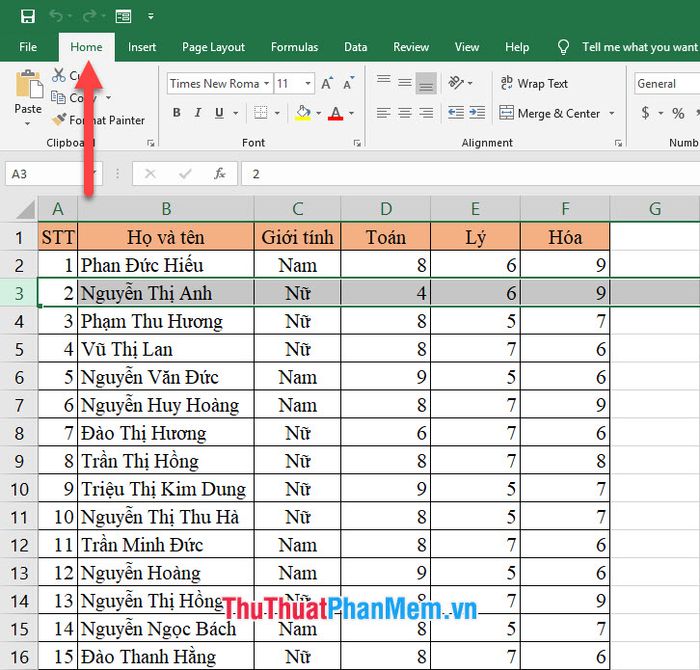Open the View tab
Image resolution: width=700 pixels, height=670 pixels.
coord(467,47)
